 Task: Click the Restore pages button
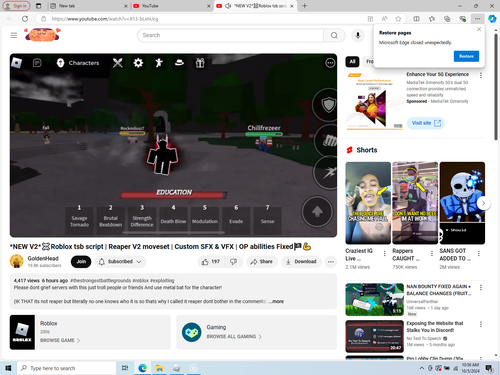466,56
